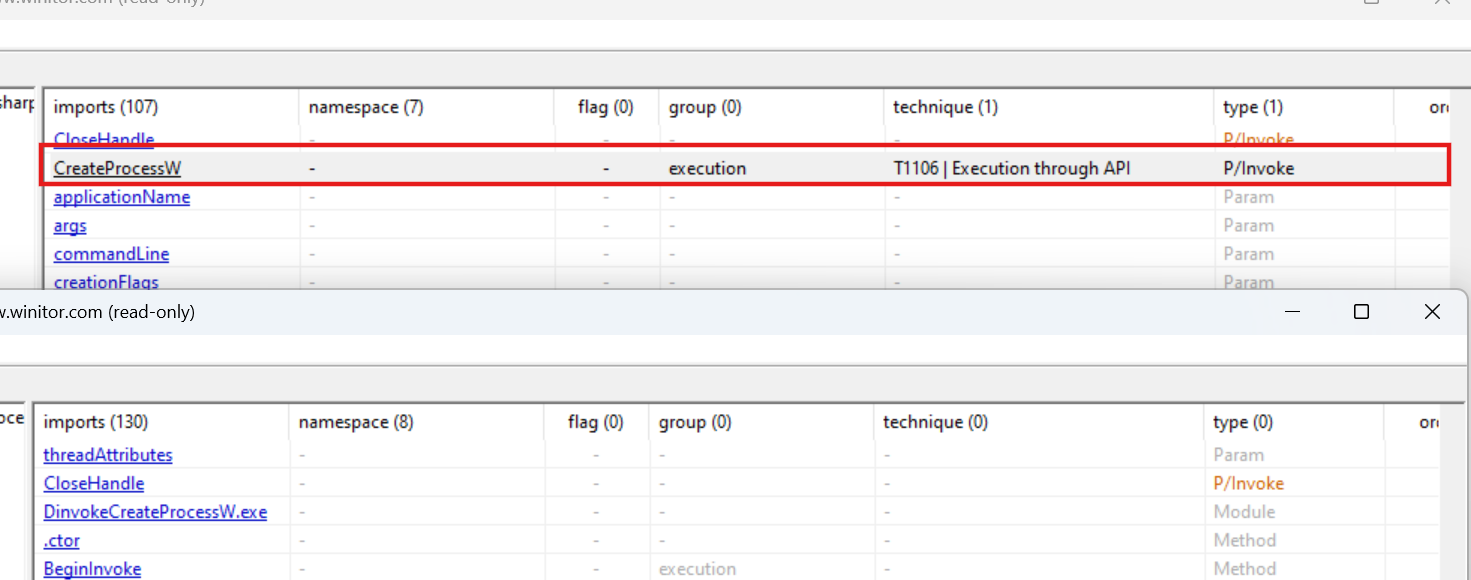Sort by imports (107) column header

(x=106, y=107)
